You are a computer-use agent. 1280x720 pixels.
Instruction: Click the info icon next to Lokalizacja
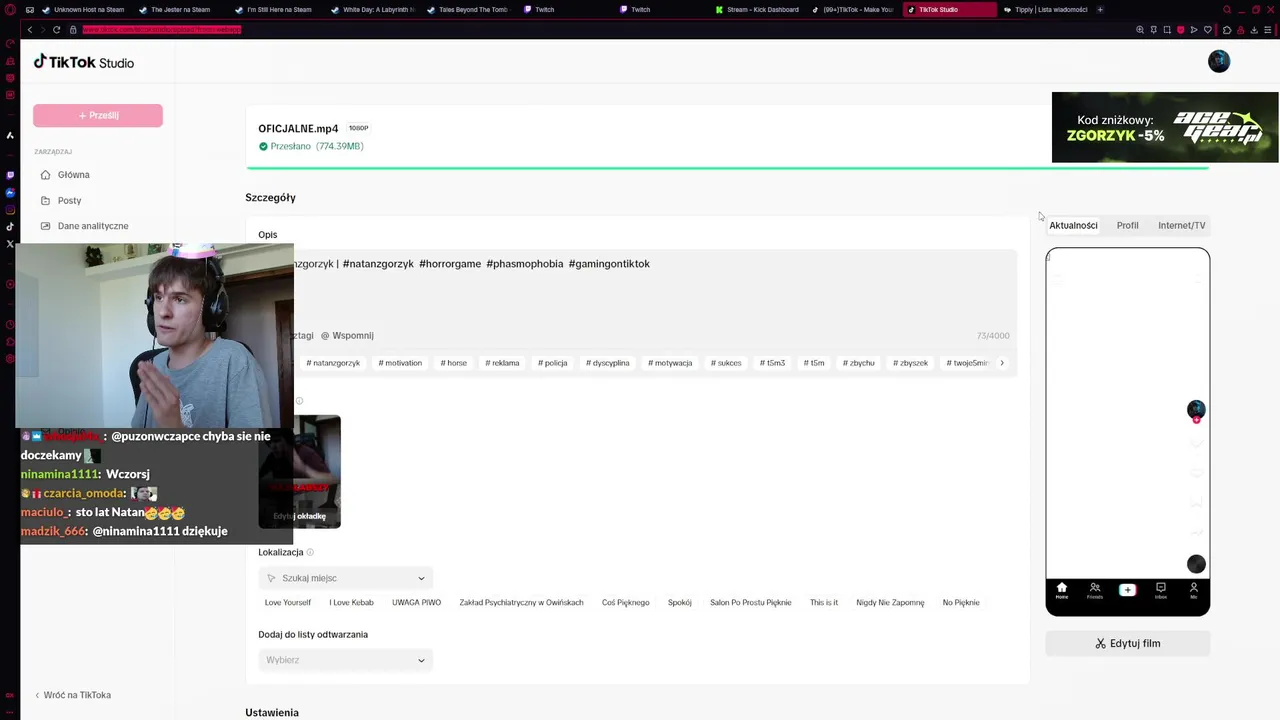[310, 552]
